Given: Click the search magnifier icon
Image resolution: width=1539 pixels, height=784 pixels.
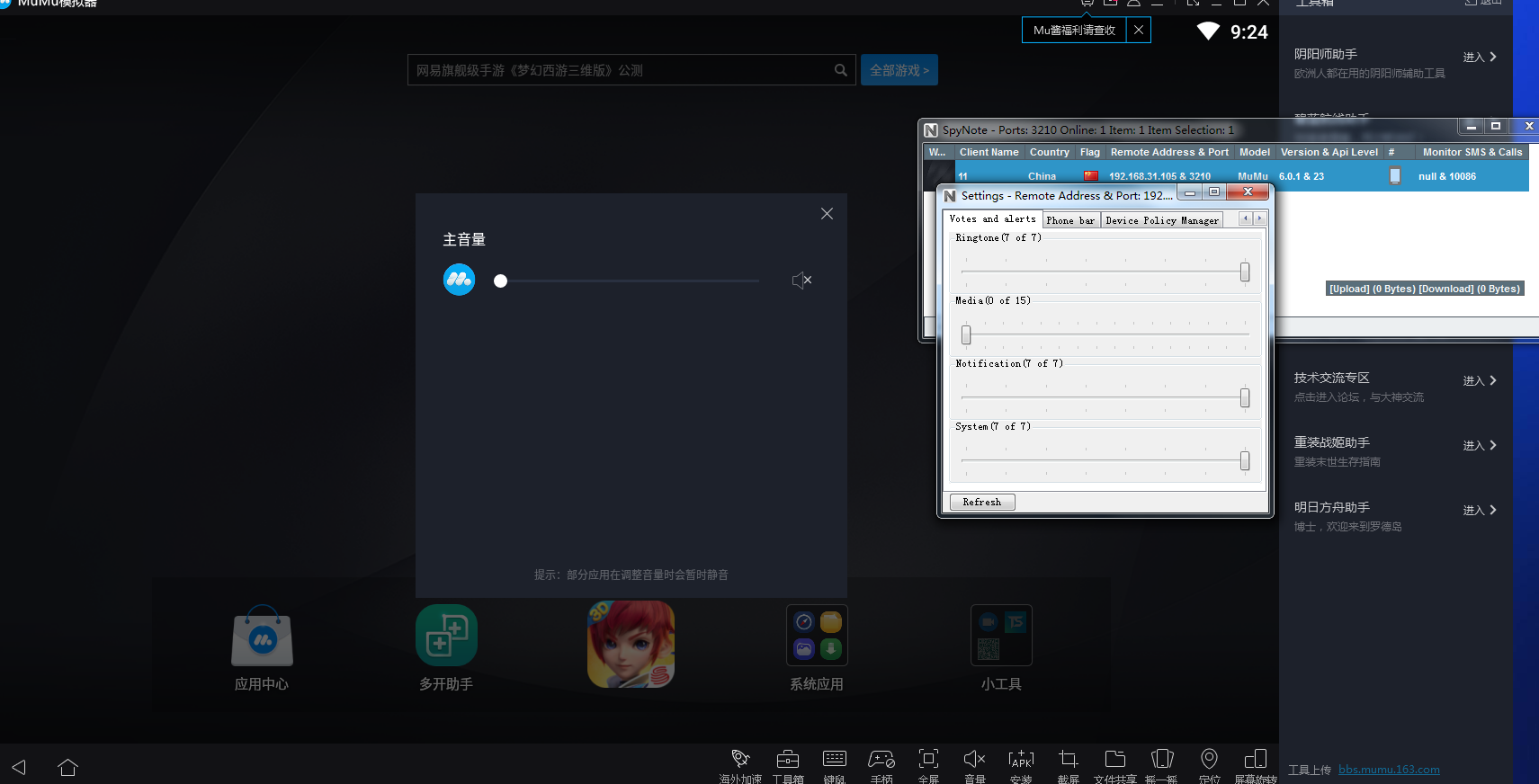Looking at the screenshot, I should click(x=840, y=70).
